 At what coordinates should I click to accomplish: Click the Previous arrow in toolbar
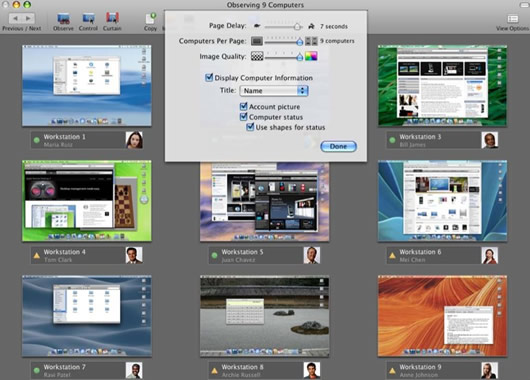click(x=15, y=18)
